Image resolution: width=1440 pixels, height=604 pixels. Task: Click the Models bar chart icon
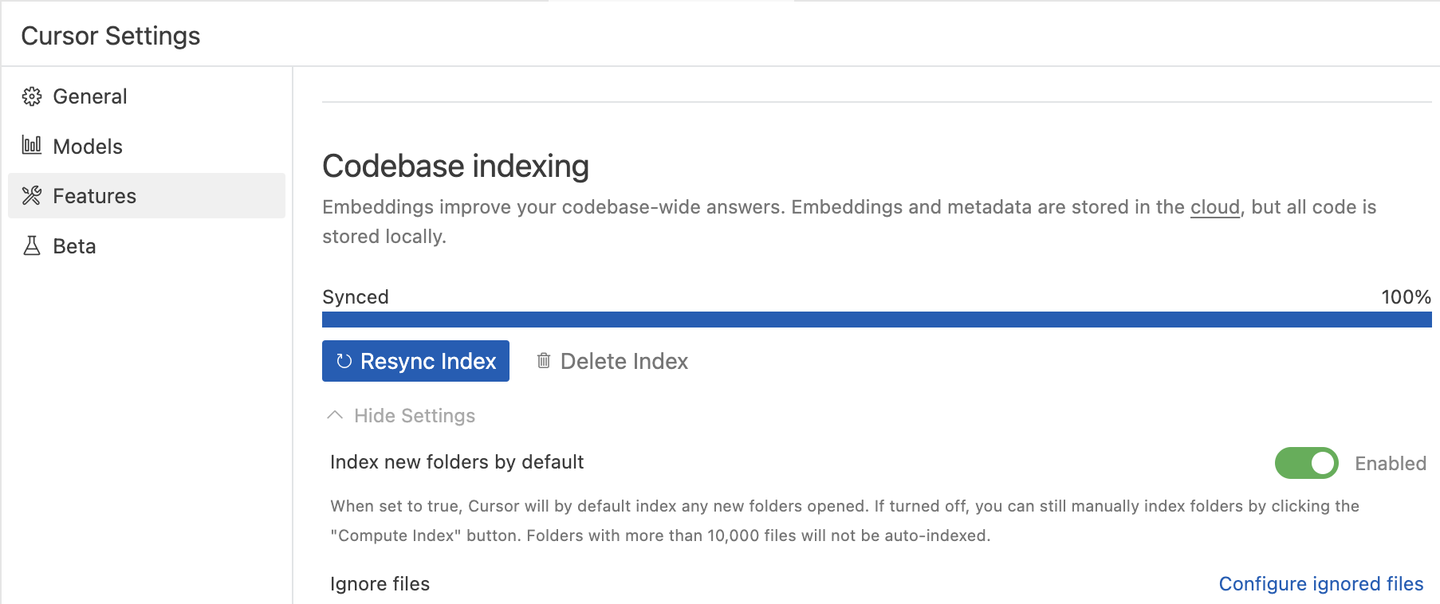(x=32, y=146)
